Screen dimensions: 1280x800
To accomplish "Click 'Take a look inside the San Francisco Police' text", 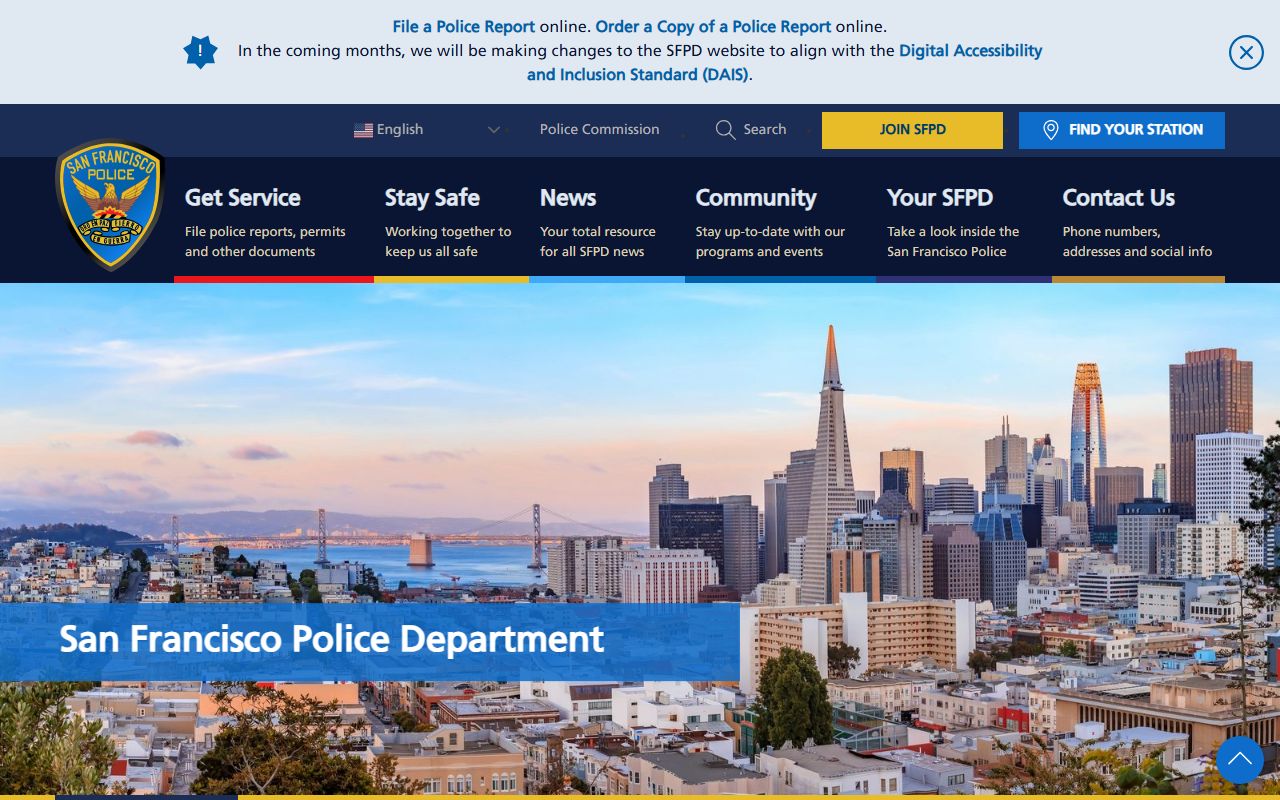I will [953, 241].
